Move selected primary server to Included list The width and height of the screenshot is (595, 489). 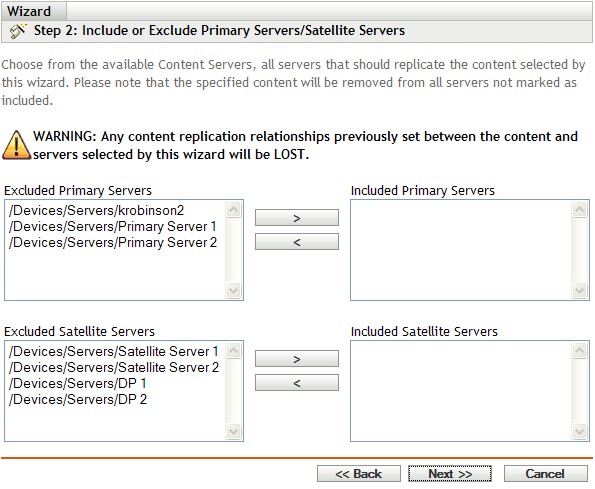297,218
